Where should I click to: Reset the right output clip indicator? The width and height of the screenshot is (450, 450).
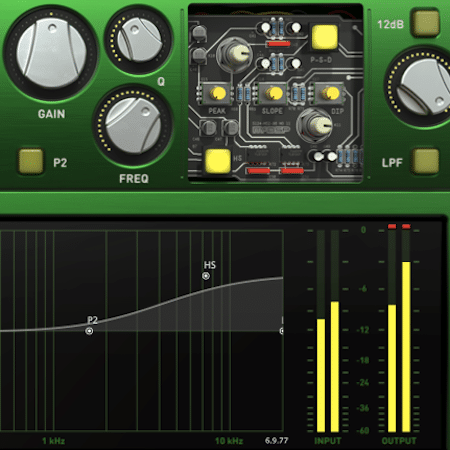[406, 227]
